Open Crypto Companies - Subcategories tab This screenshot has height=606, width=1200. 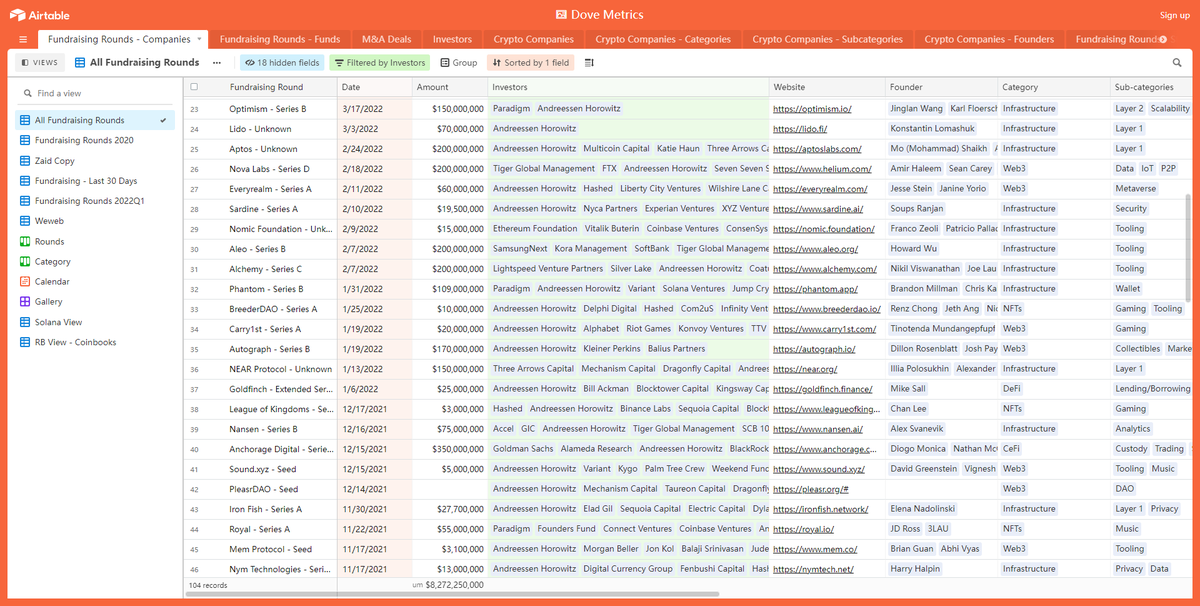click(x=828, y=39)
